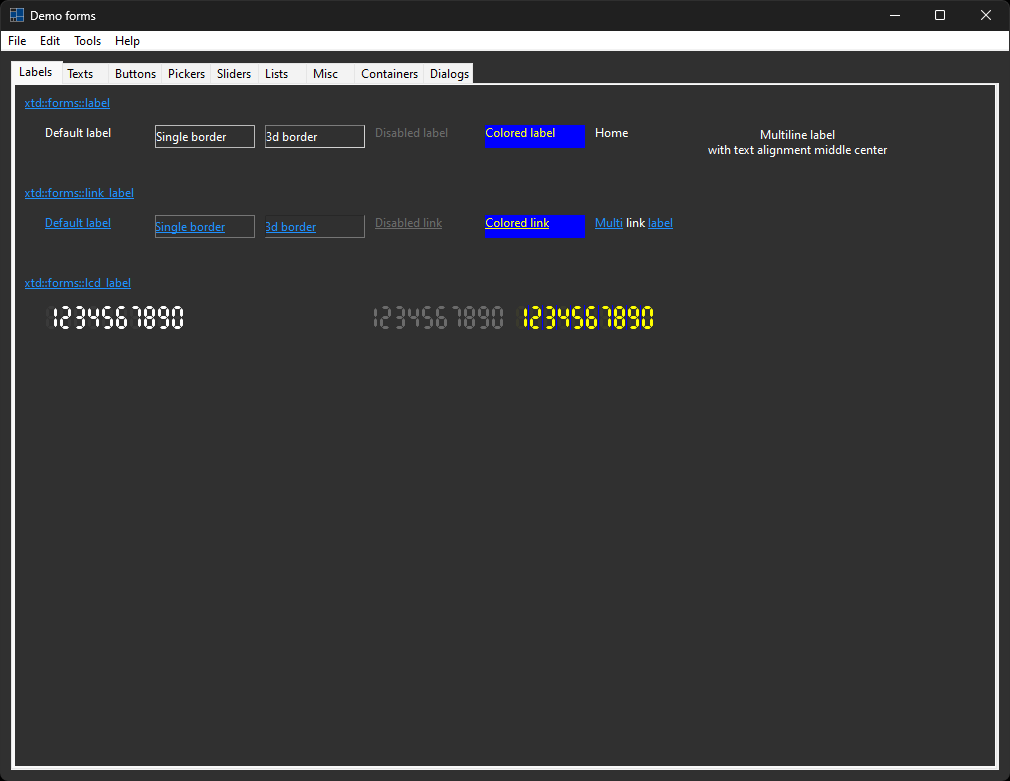Click the Default label hyperlink
Viewport: 1010px width, 781px height.
pos(78,223)
